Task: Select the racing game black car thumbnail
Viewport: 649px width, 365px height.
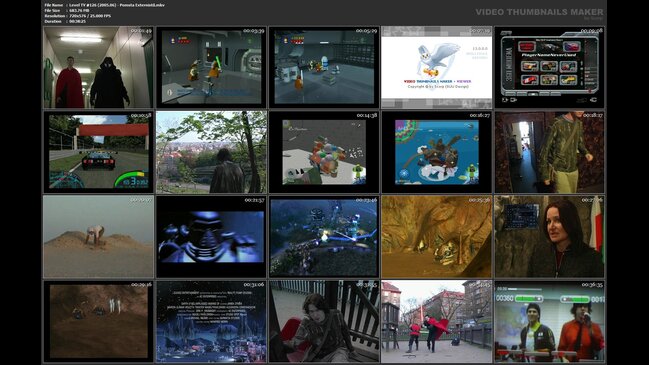Action: (x=98, y=152)
